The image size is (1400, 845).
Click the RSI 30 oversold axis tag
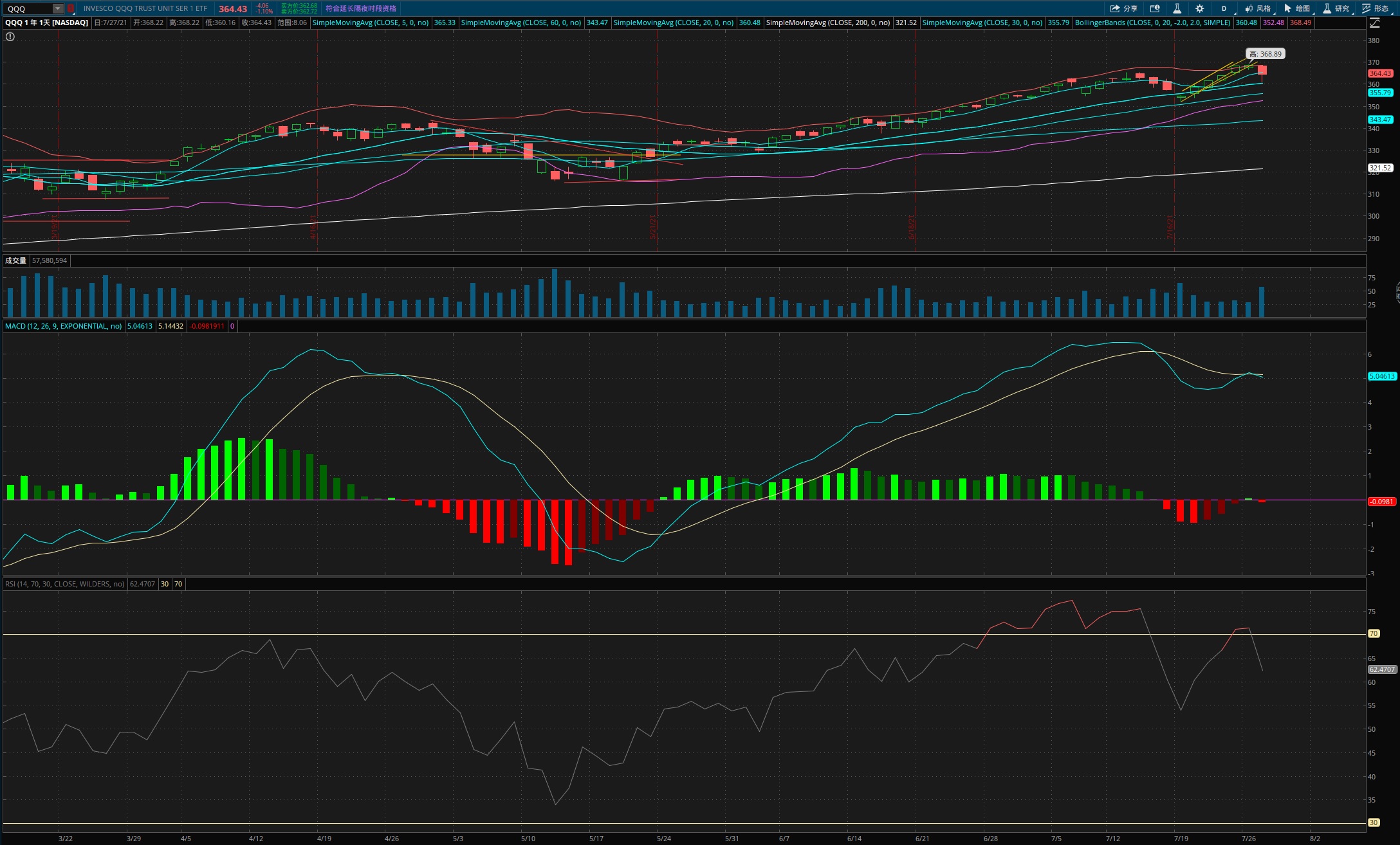click(1373, 822)
